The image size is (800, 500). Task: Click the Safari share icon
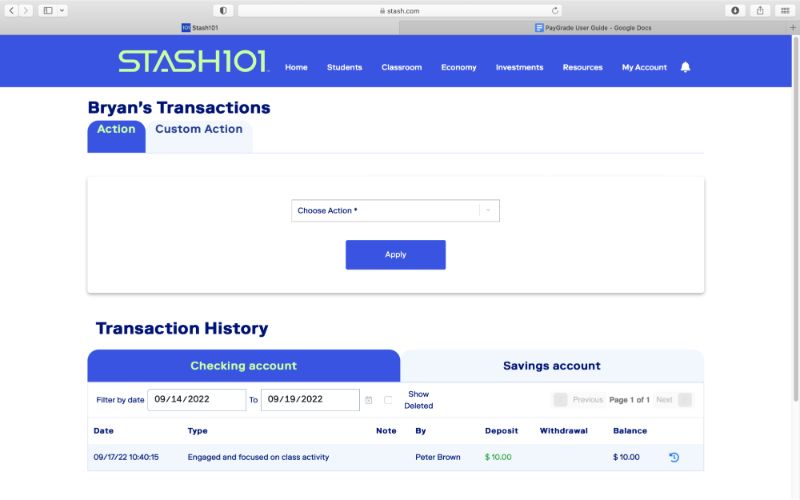tap(760, 10)
